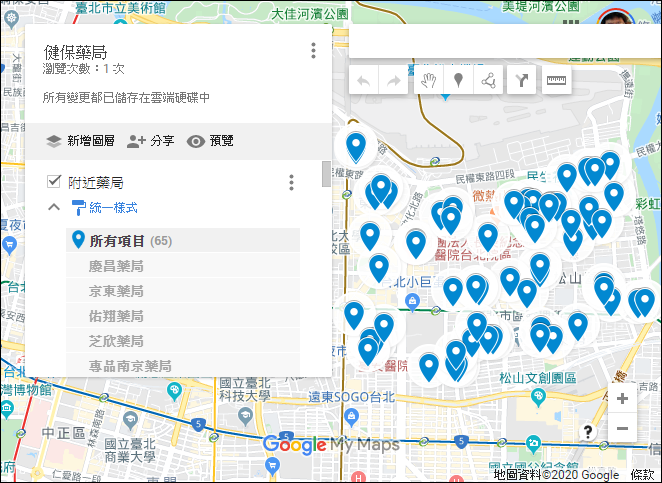Click the 國立臺北科技大學 school icon

click(245, 416)
